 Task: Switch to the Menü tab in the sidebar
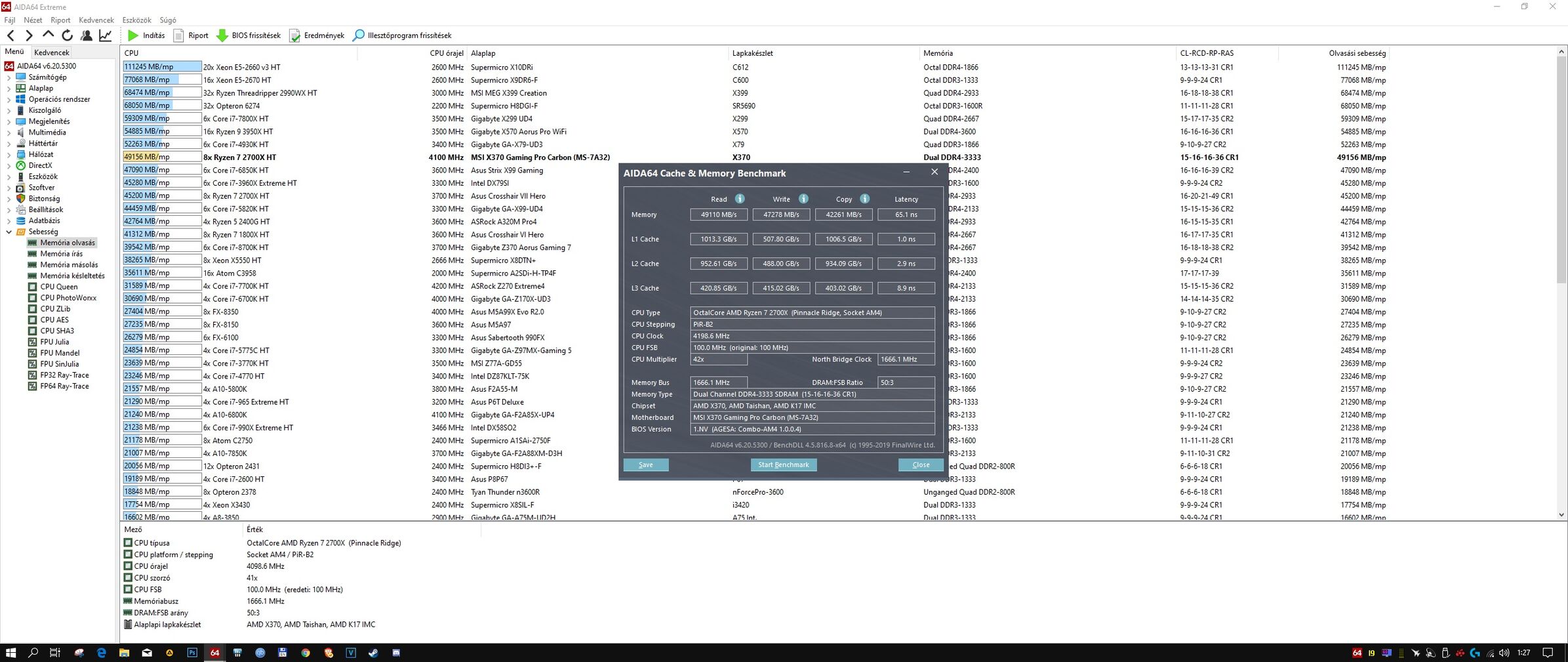coord(14,52)
